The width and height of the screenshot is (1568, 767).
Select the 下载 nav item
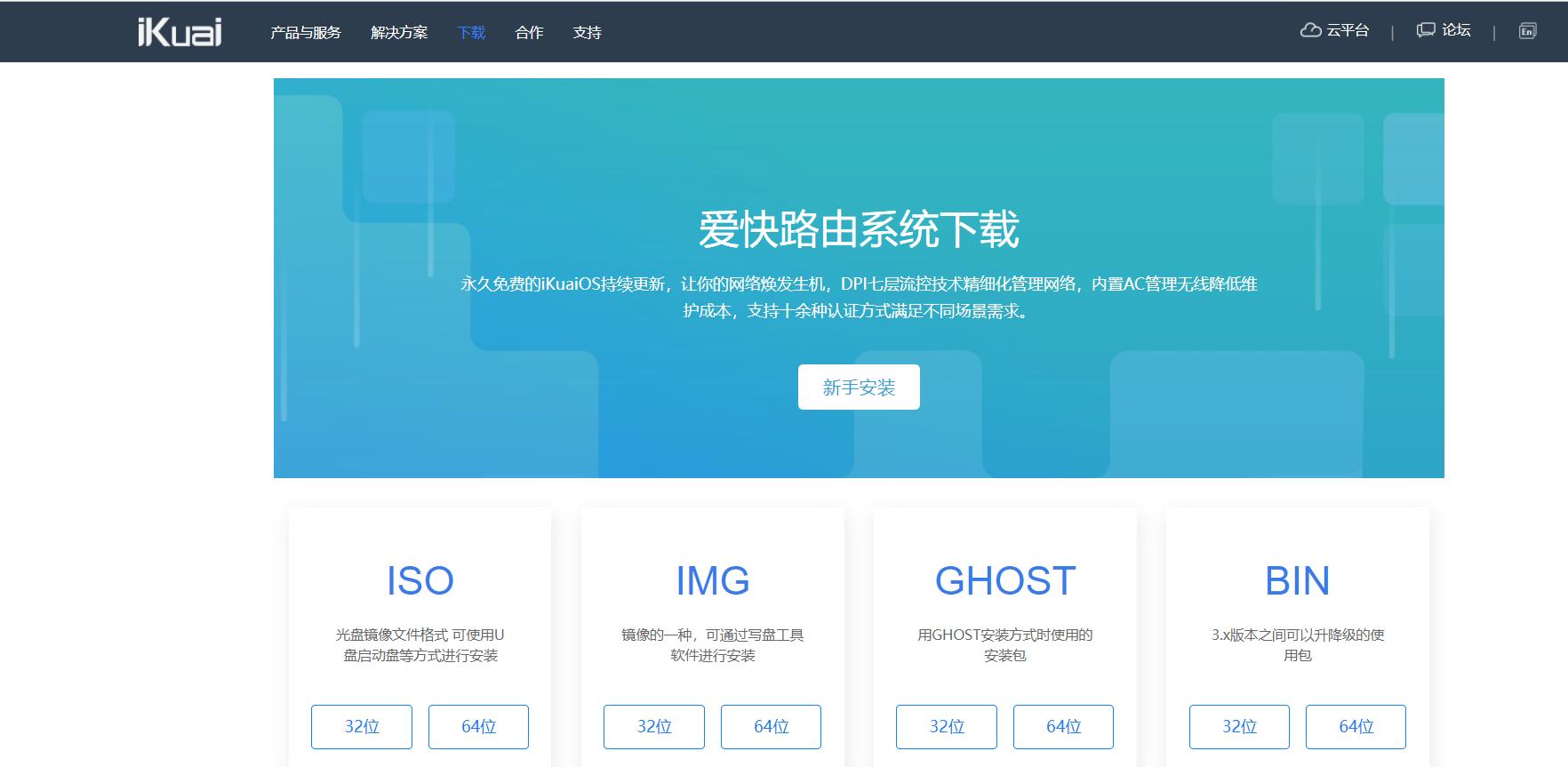(471, 33)
